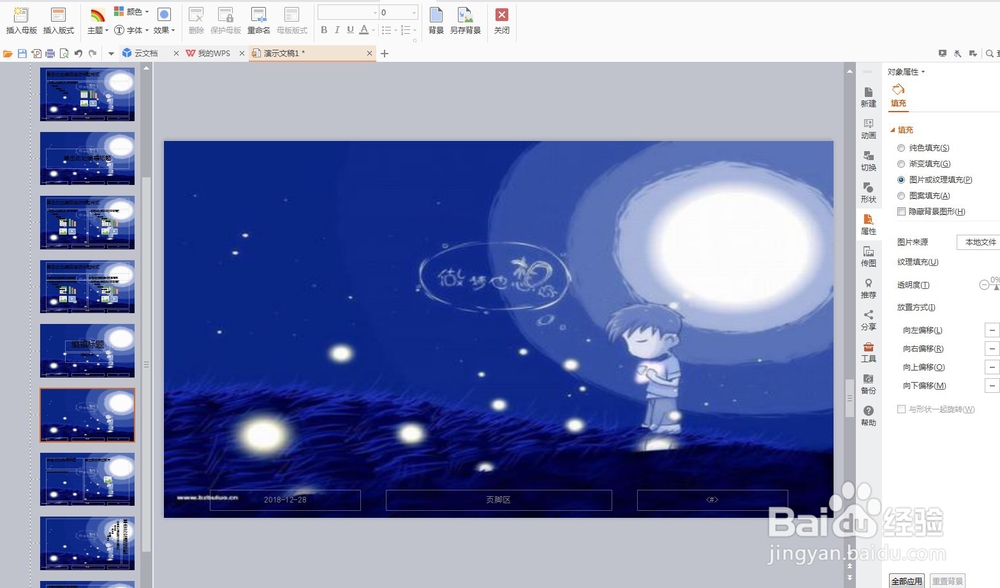1000x588 pixels.
Task: Open the 切换 (Transition) sidebar icon
Action: point(868,161)
